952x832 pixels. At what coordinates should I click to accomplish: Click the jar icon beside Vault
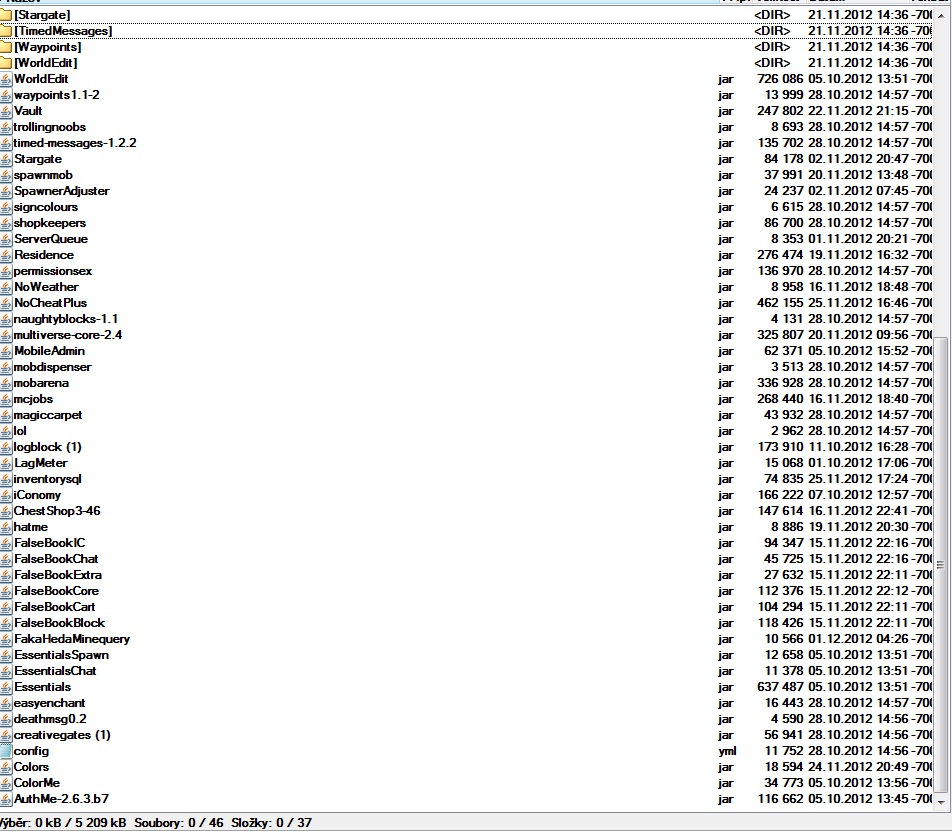5,111
